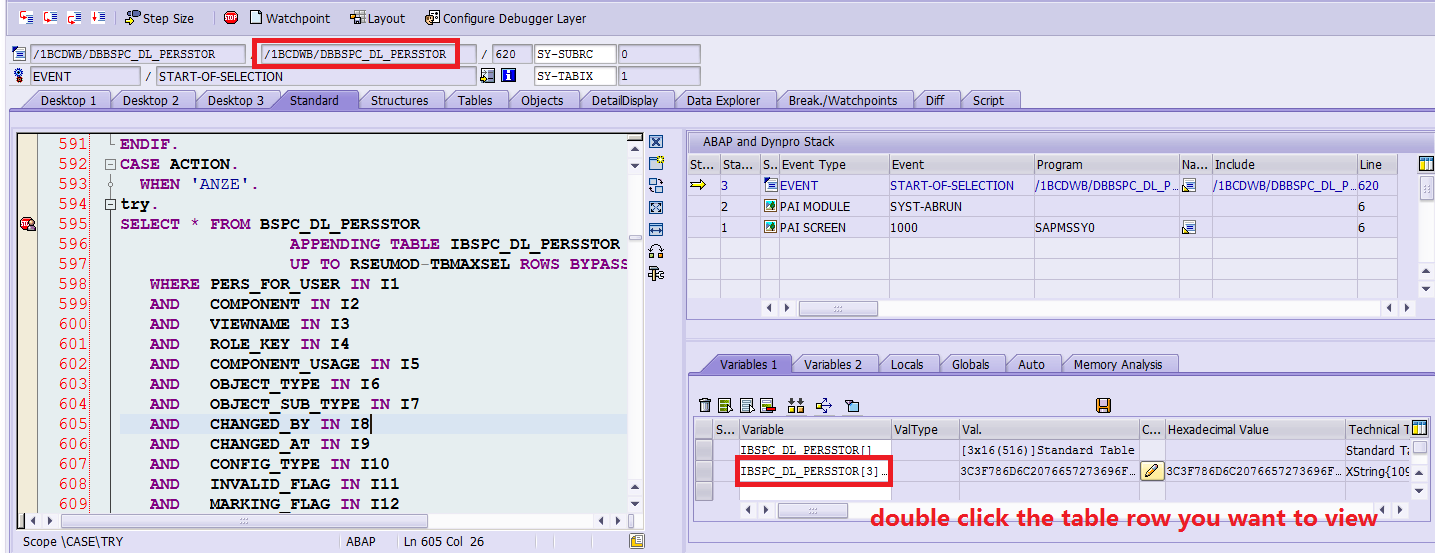Click the navigation icon in the SAPMSSY0 row
Viewport: 1435px width, 553px height.
coord(1189,228)
